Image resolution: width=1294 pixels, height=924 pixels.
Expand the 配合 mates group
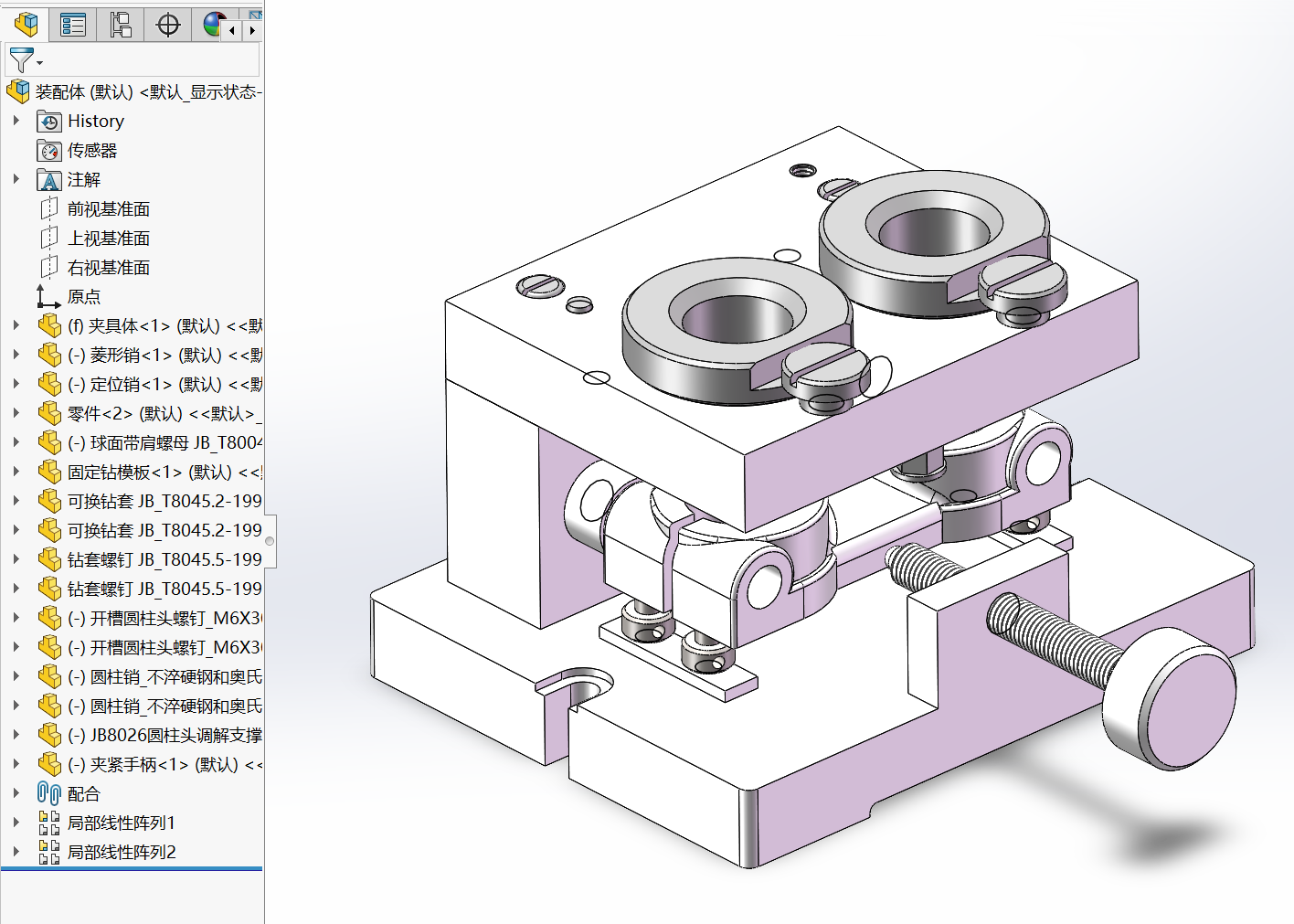click(16, 793)
